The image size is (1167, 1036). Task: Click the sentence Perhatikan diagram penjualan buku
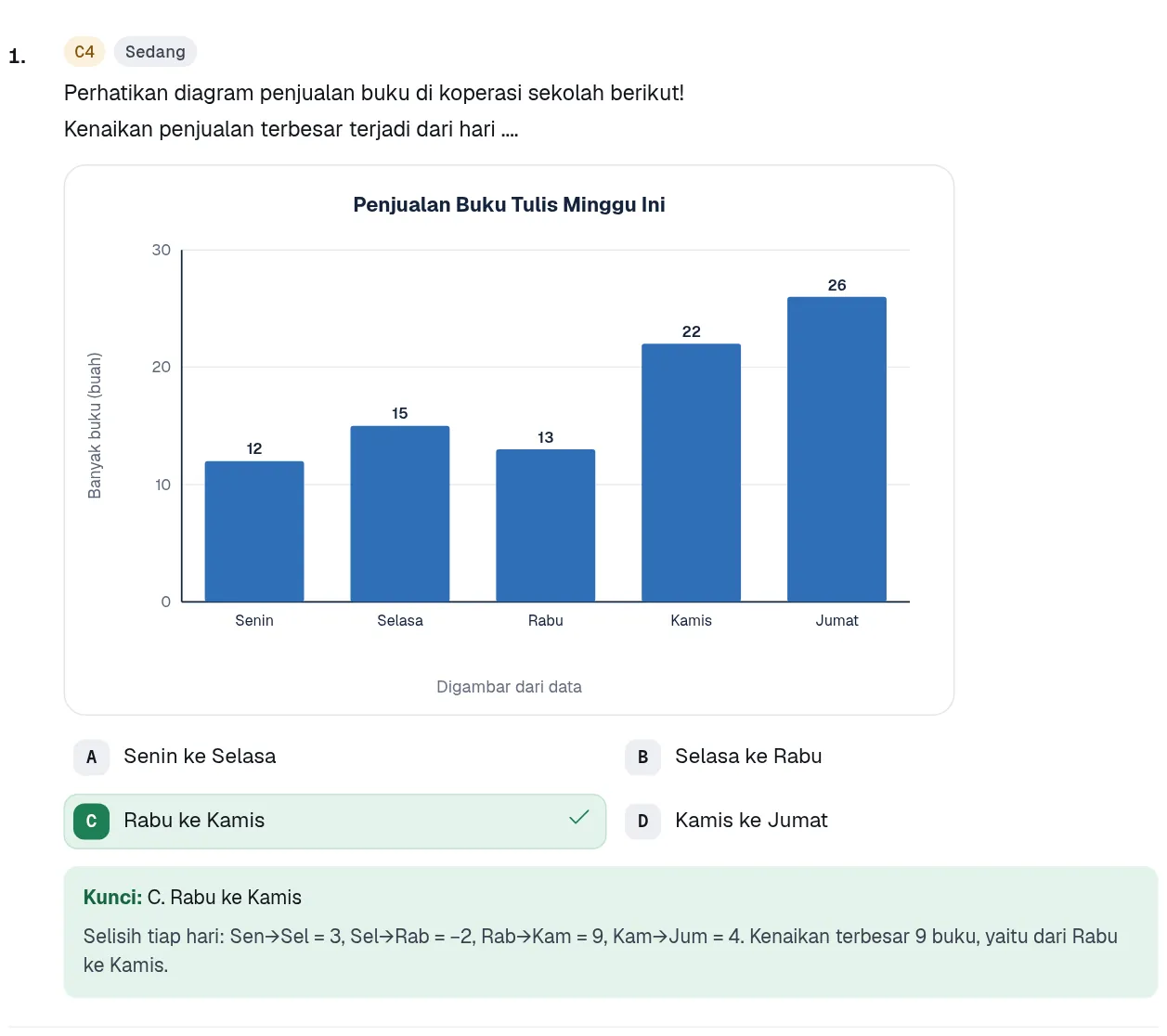374,93
